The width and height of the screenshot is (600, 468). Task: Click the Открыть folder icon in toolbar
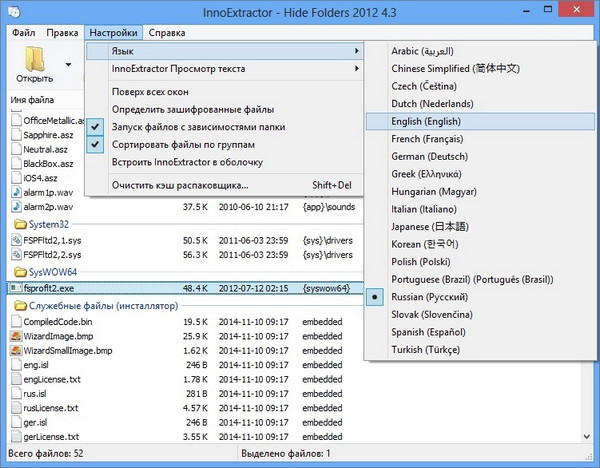pos(36,59)
